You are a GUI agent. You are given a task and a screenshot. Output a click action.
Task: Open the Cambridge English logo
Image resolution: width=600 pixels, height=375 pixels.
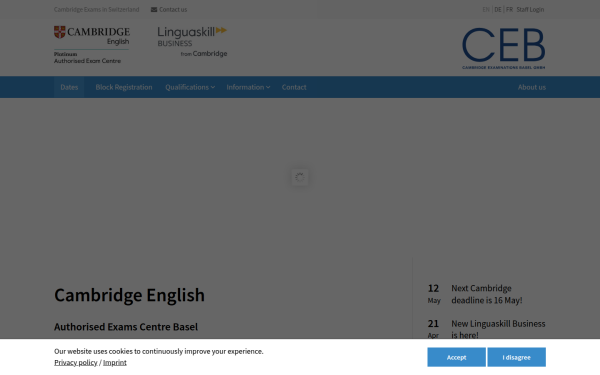click(x=92, y=45)
